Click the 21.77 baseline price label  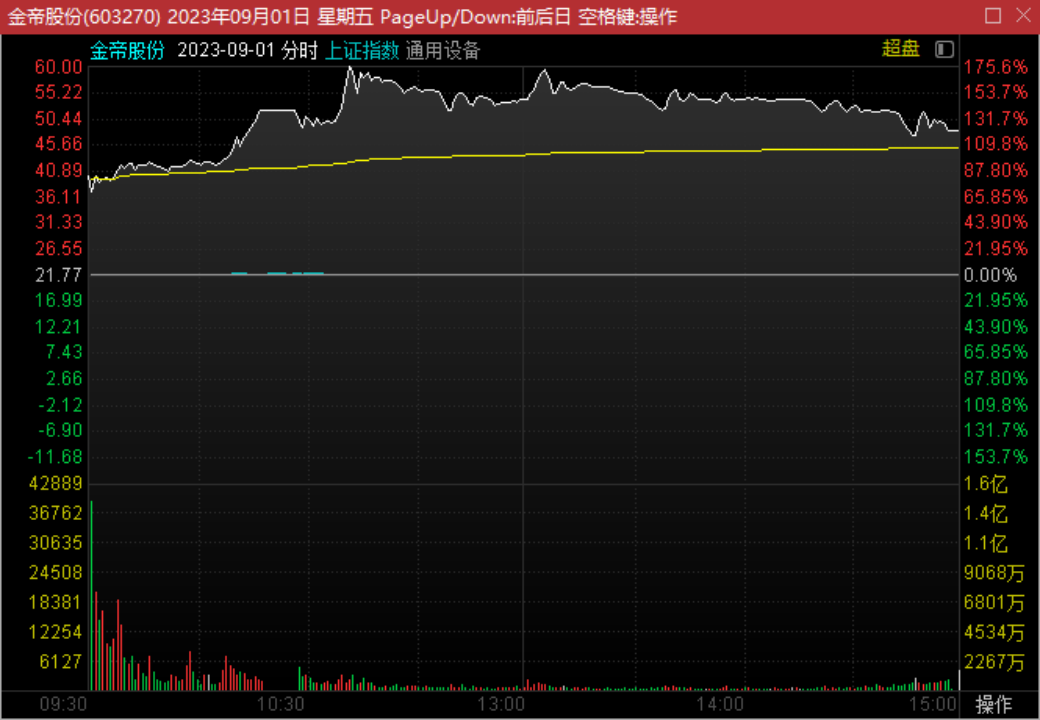click(58, 274)
